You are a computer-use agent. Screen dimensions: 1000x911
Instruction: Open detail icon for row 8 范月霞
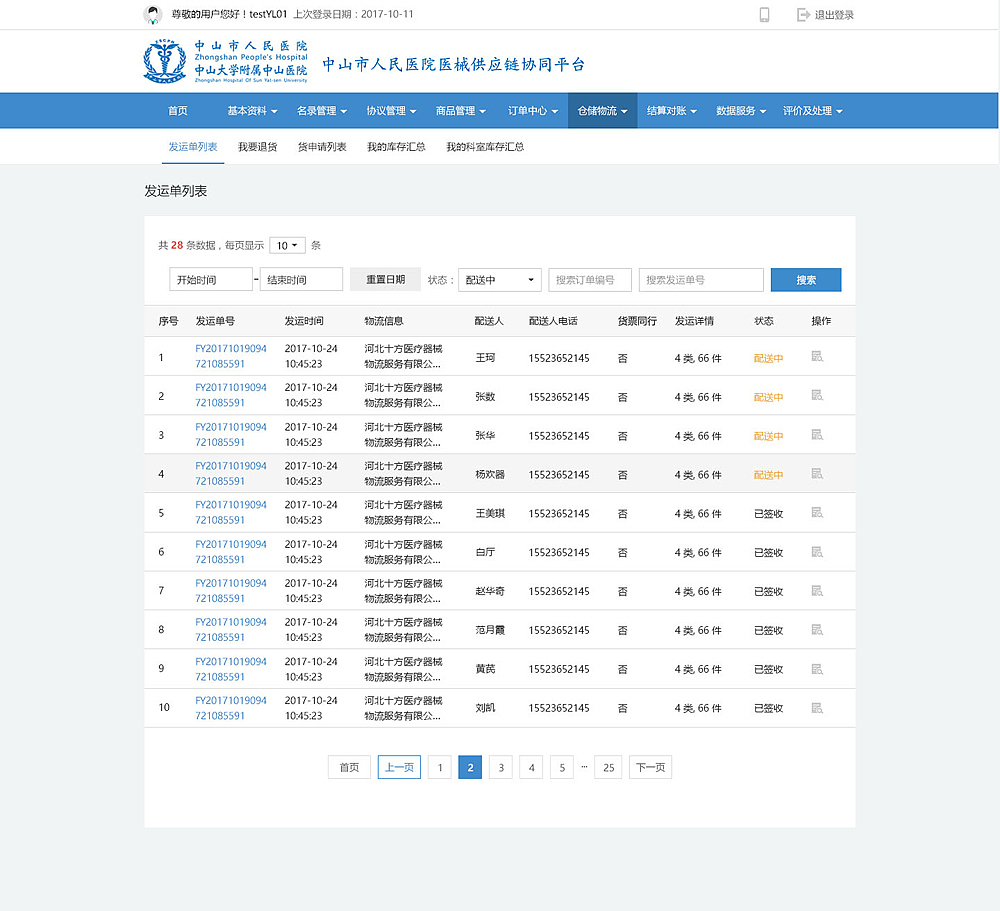(x=817, y=630)
